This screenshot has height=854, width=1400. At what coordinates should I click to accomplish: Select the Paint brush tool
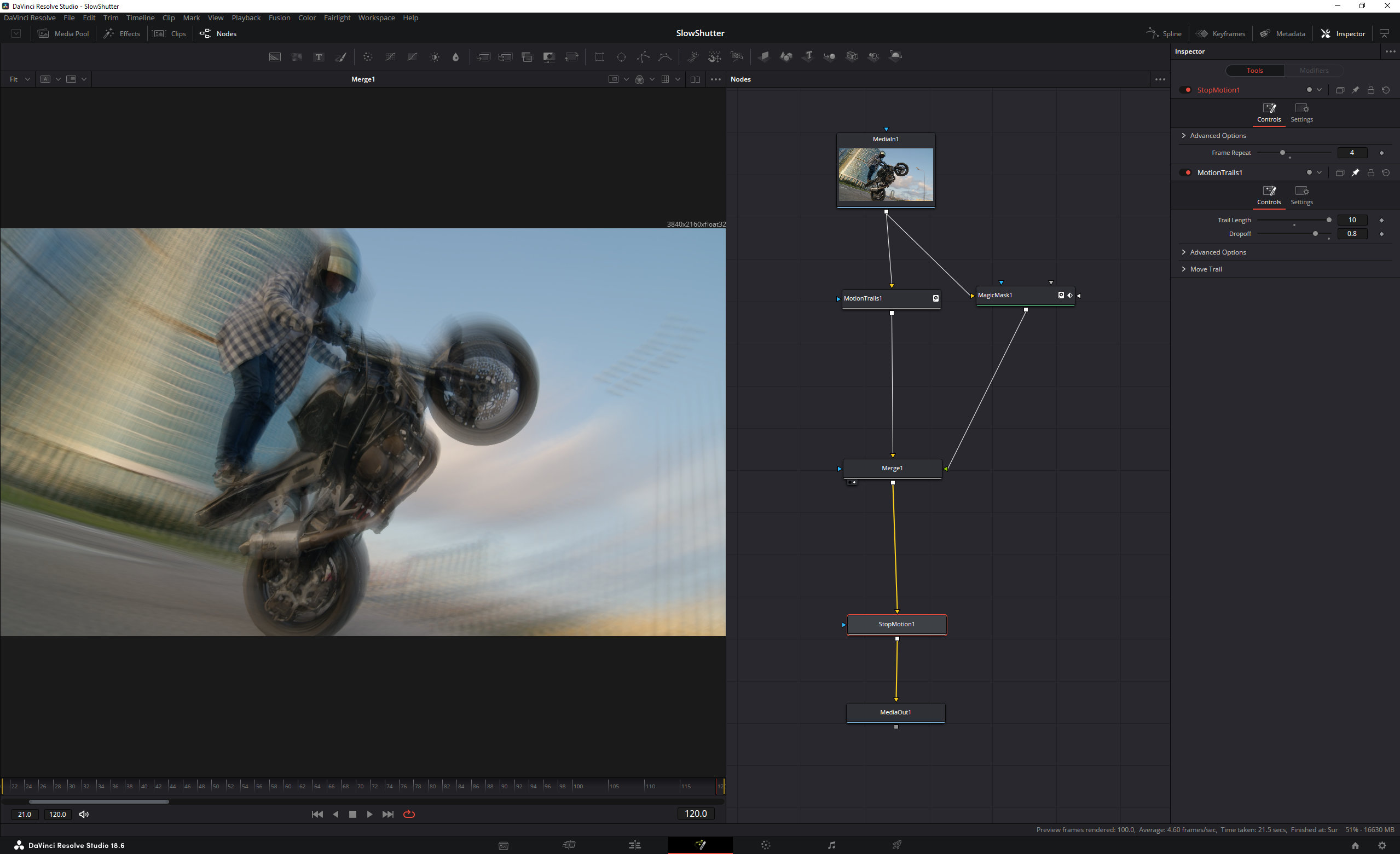point(341,57)
